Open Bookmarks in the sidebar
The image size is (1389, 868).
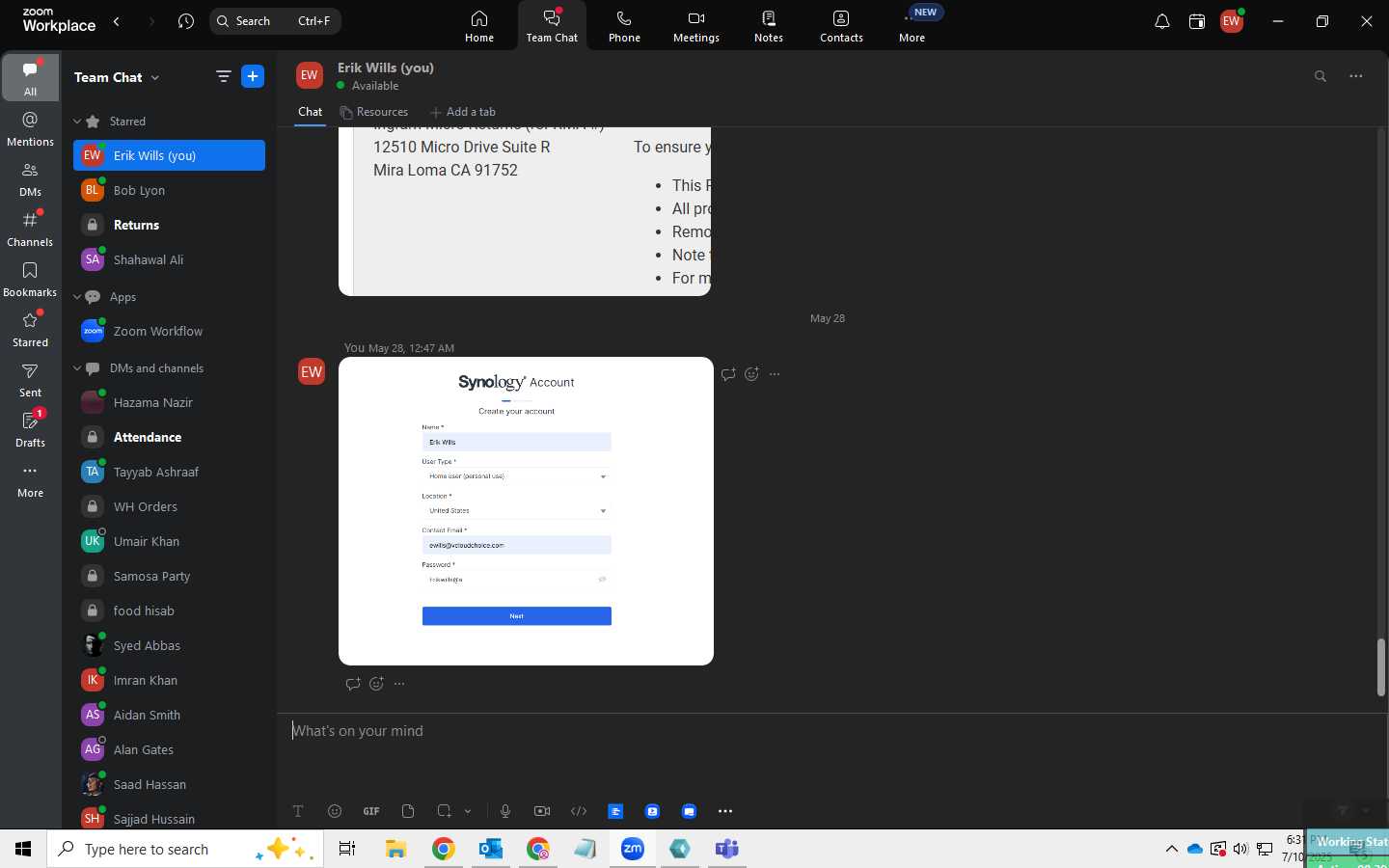31,279
